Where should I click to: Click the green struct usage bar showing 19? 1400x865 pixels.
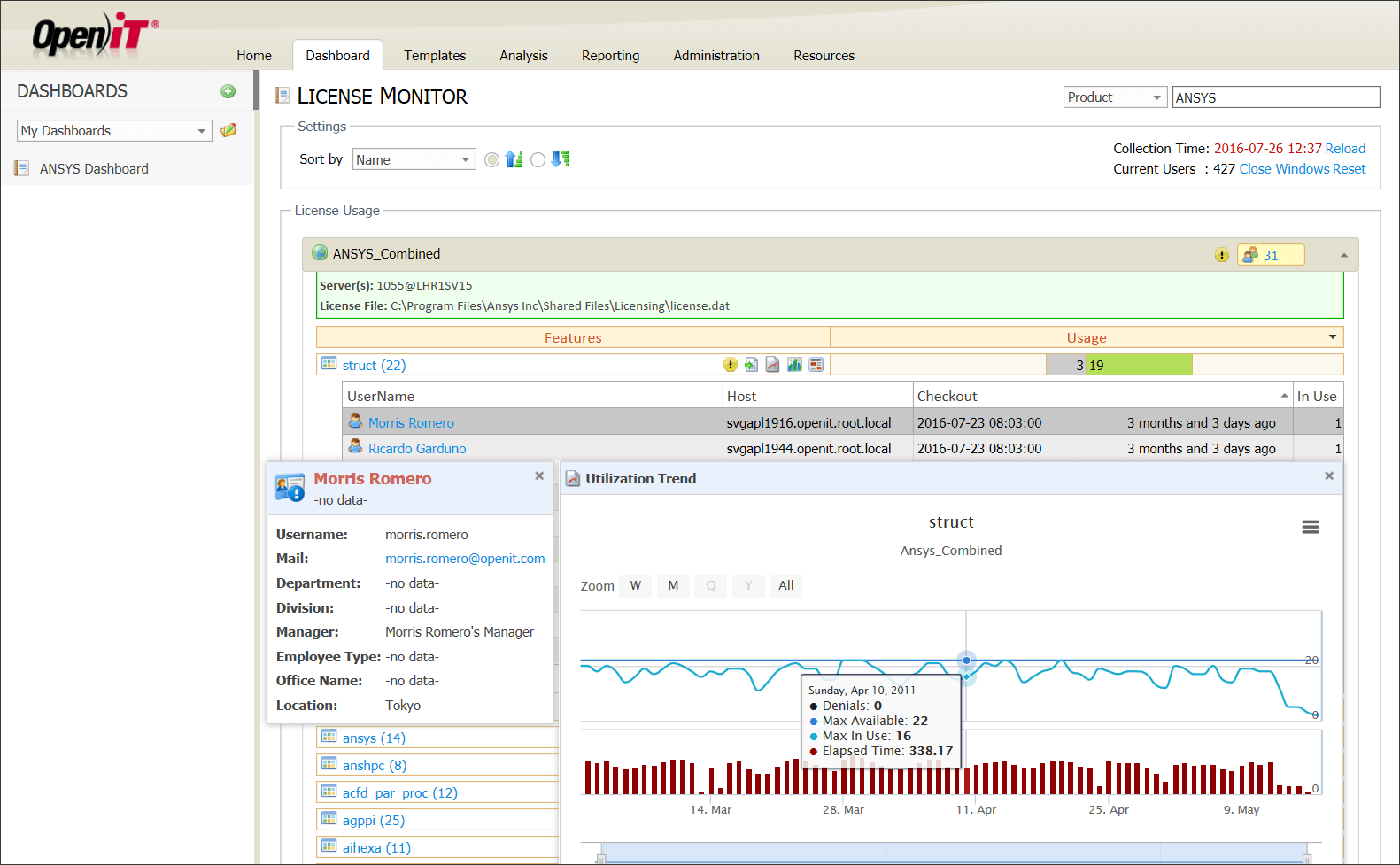click(1139, 365)
